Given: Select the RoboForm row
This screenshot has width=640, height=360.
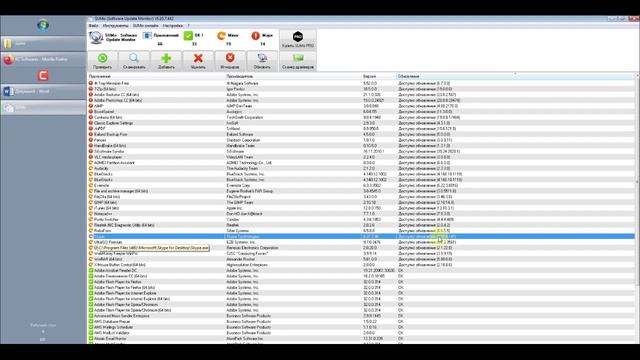Looking at the screenshot, I should [x=361, y=231].
